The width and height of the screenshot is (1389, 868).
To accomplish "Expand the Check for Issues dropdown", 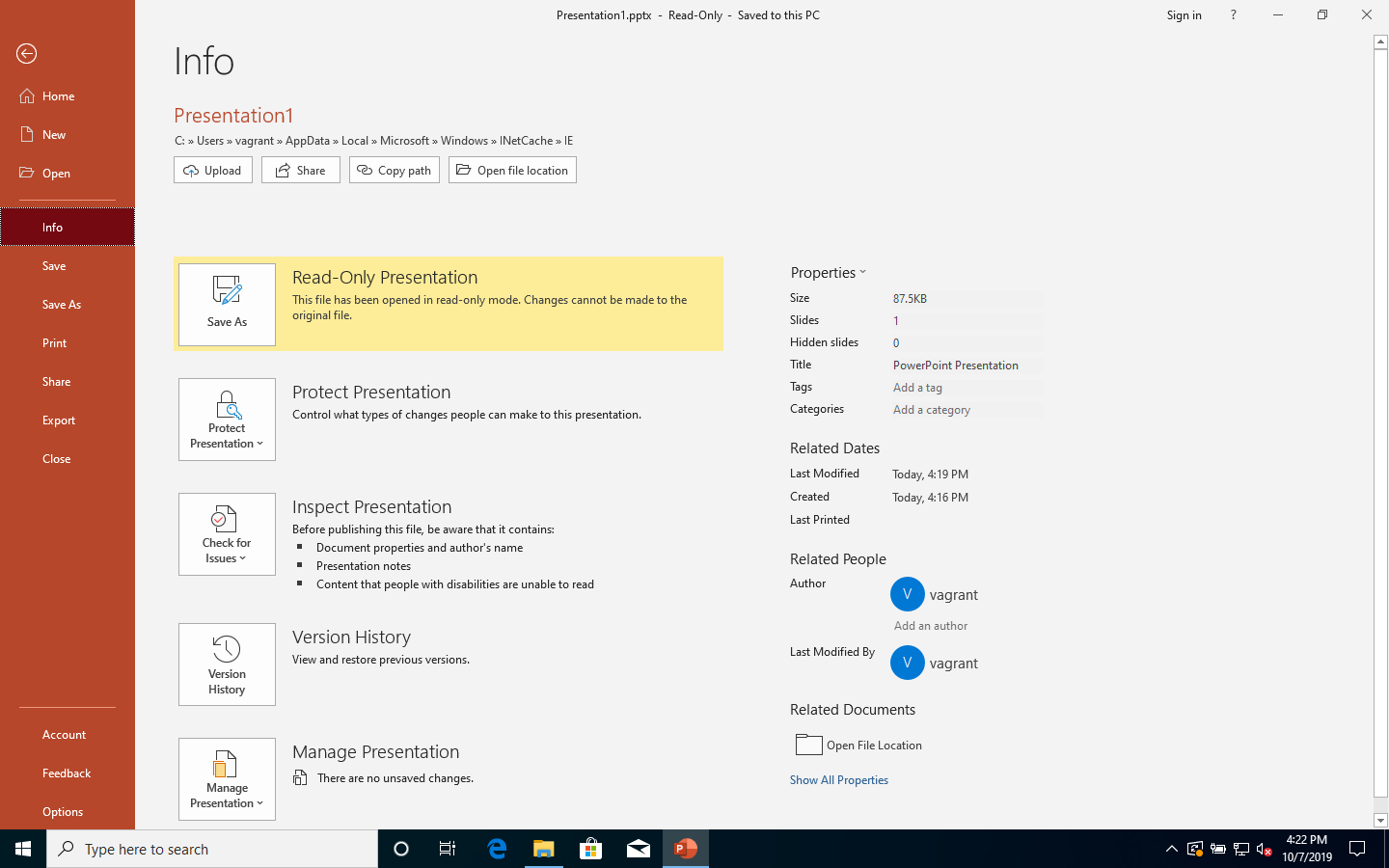I will (x=227, y=534).
